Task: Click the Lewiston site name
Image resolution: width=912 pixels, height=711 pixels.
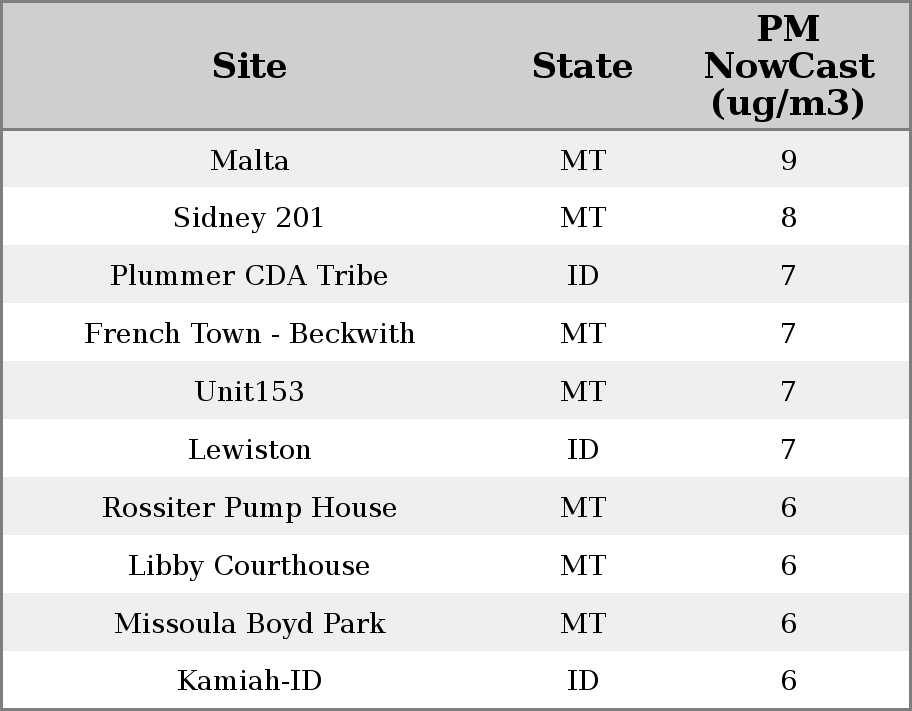Action: 249,450
